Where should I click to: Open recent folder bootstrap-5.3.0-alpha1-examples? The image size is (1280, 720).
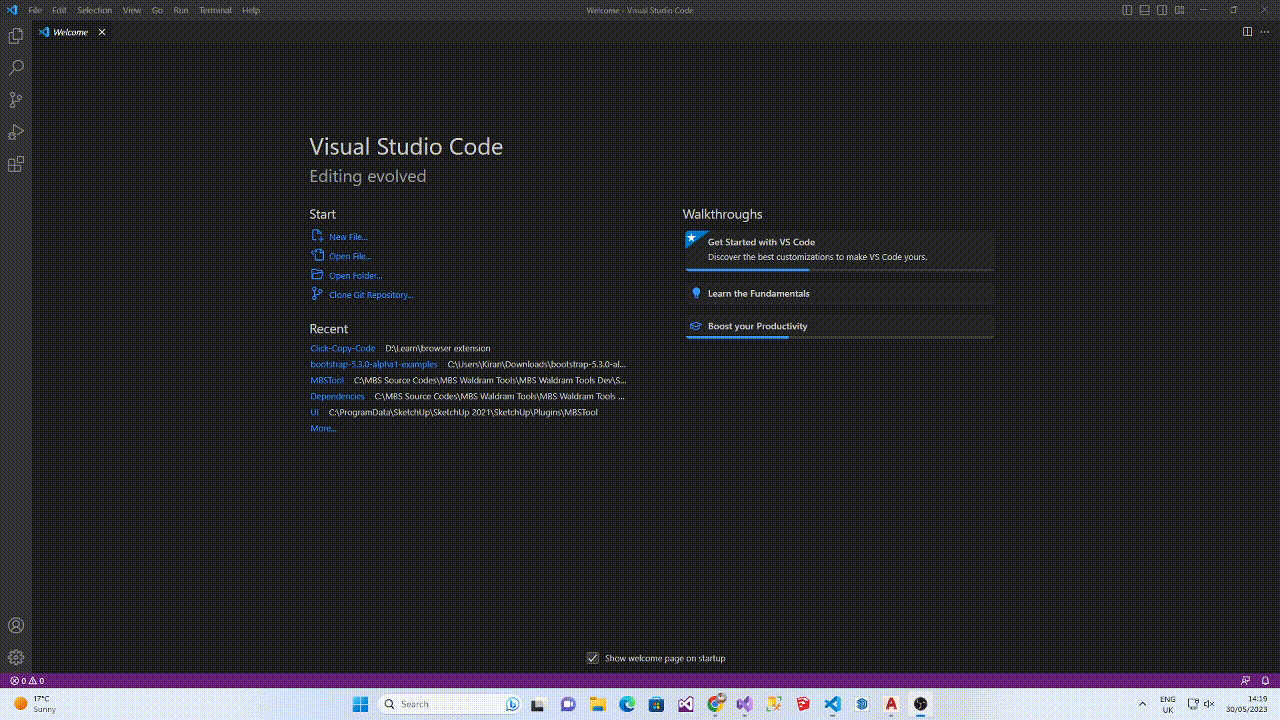(374, 364)
